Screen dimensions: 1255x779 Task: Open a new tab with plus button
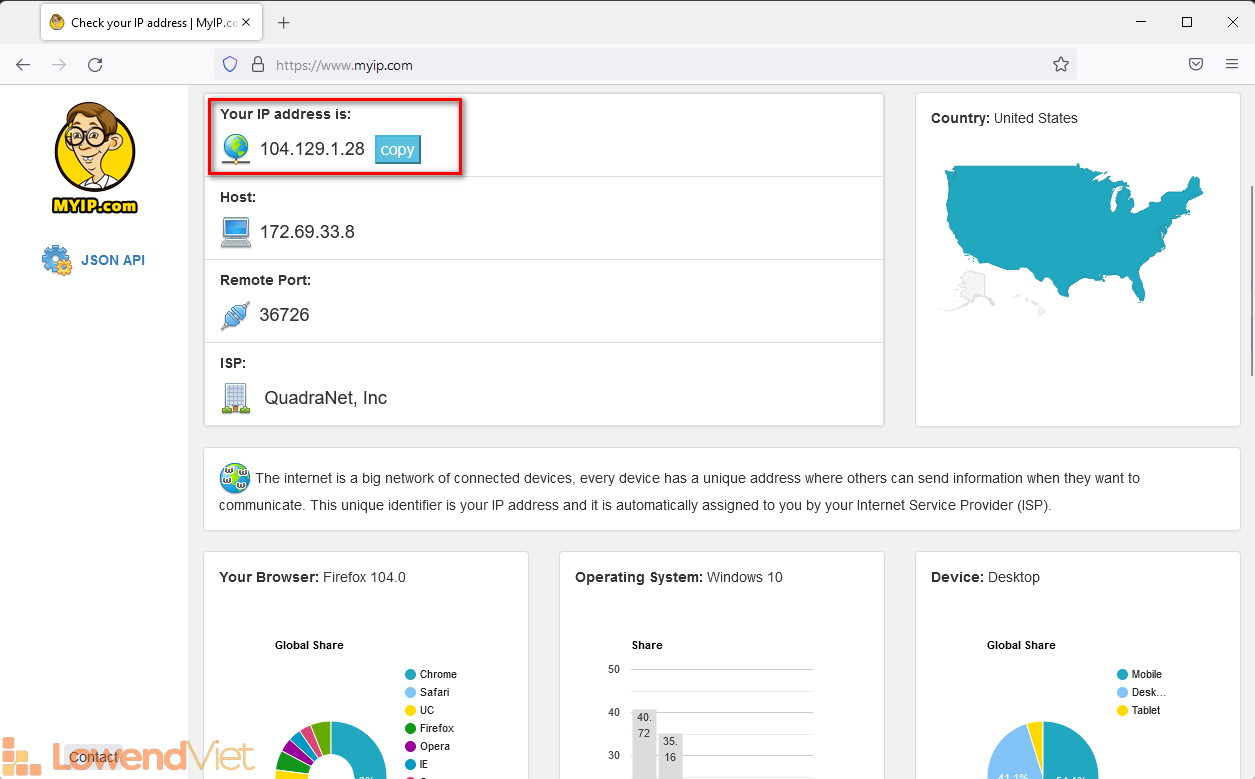tap(284, 23)
